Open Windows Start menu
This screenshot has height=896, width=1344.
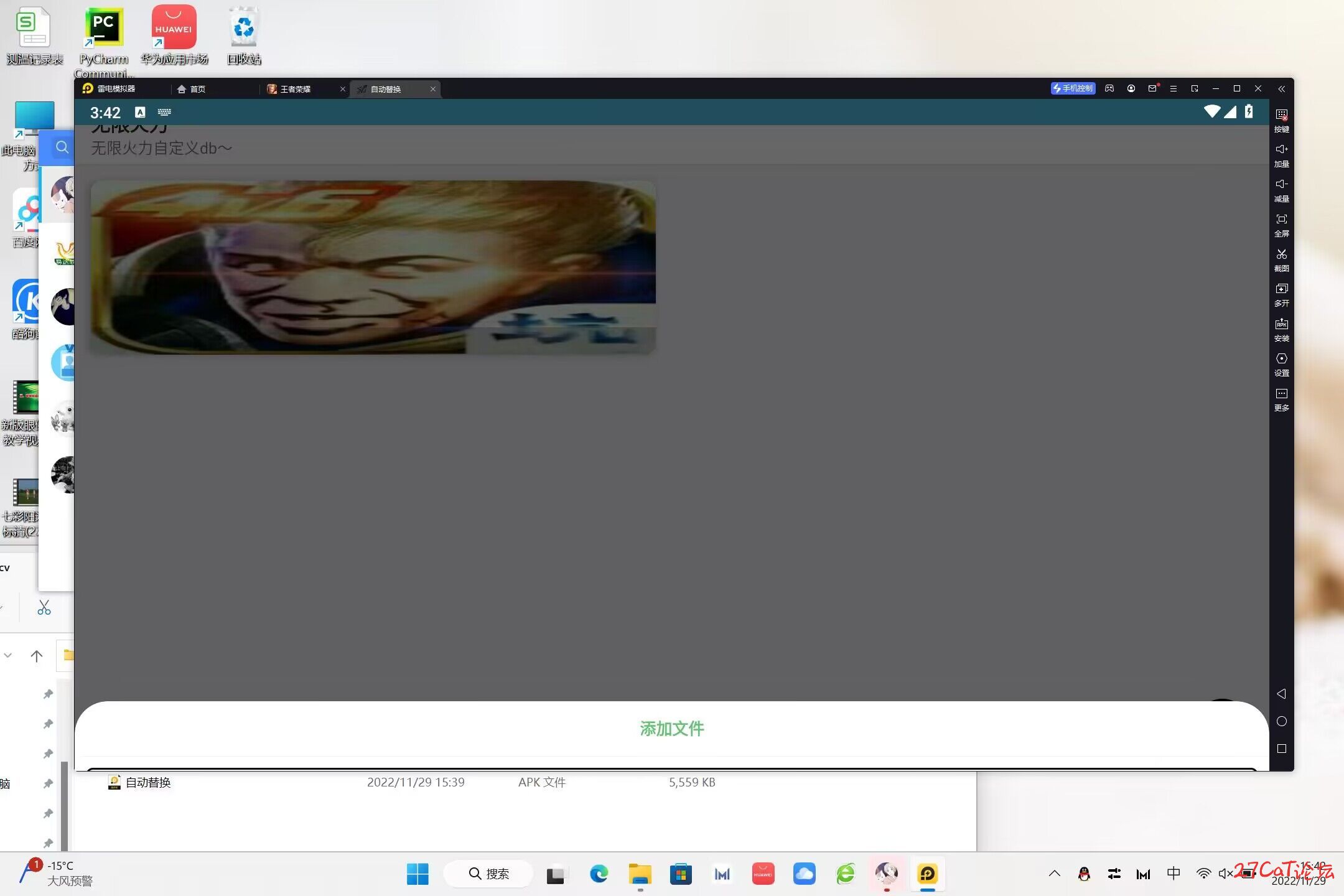pyautogui.click(x=418, y=874)
